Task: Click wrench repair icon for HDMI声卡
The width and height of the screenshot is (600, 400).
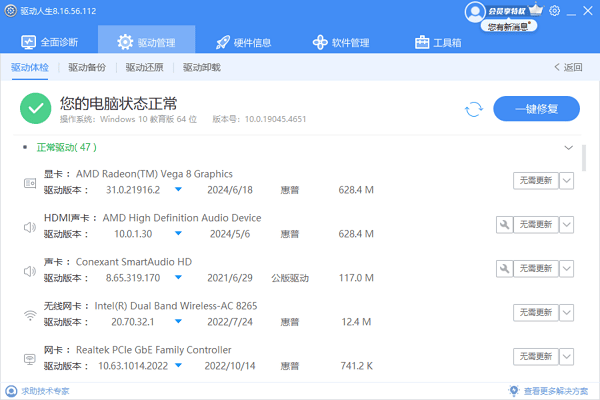Action: click(x=504, y=225)
